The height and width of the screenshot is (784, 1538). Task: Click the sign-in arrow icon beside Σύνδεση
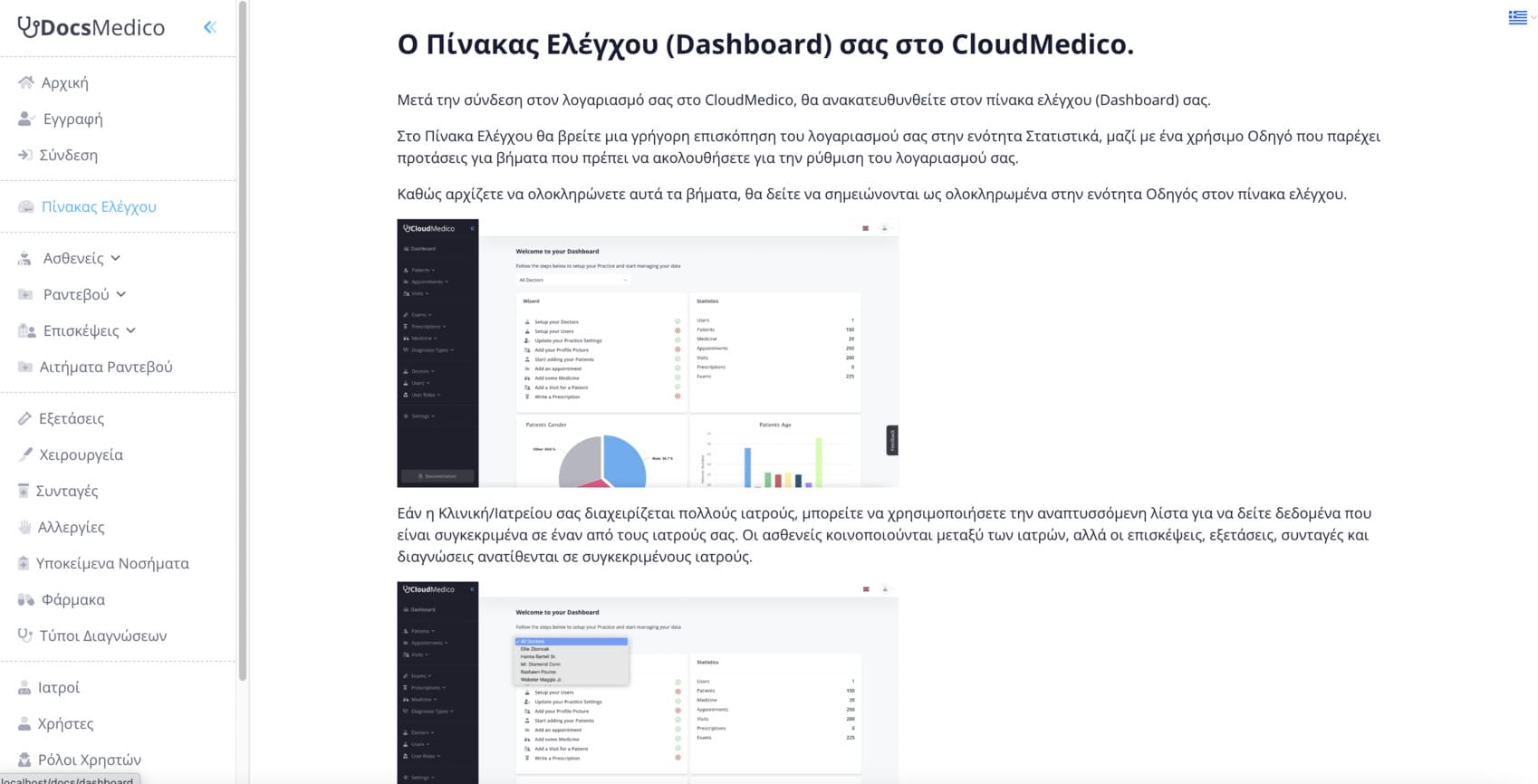(x=25, y=155)
